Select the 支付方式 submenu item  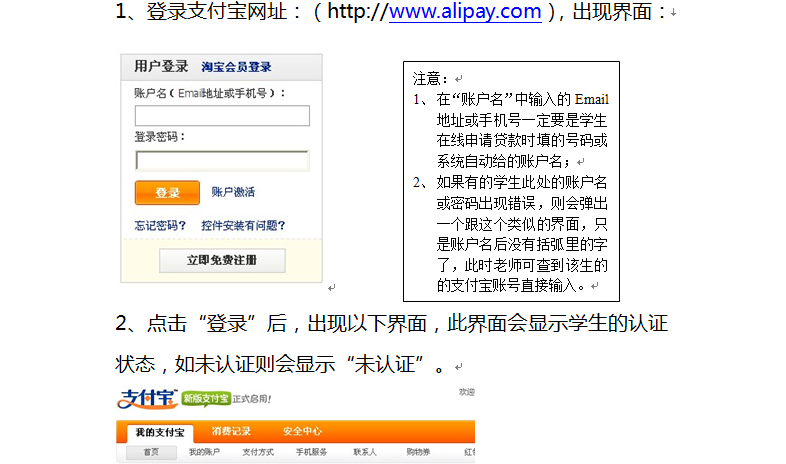(x=258, y=453)
